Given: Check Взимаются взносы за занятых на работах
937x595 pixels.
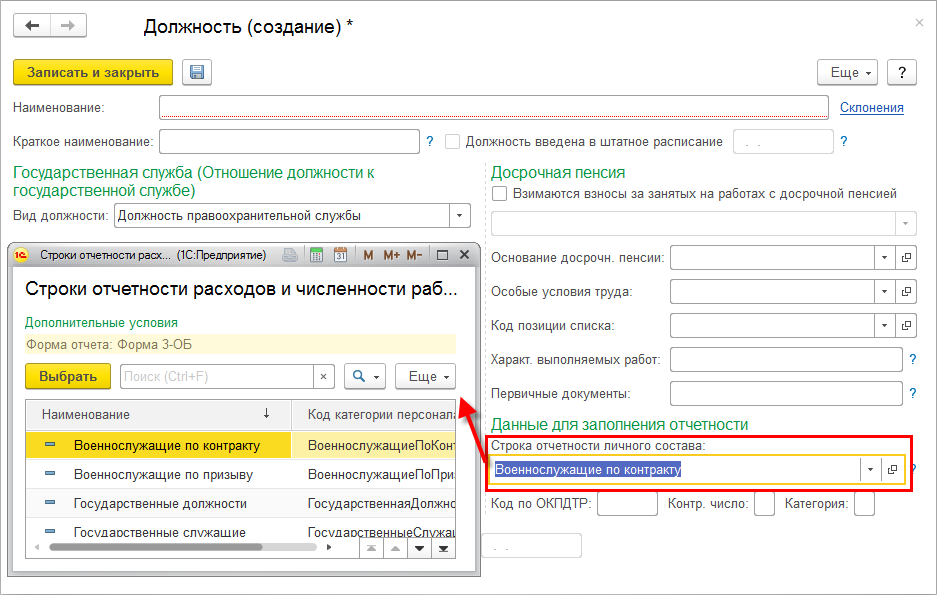Looking at the screenshot, I should coord(500,194).
